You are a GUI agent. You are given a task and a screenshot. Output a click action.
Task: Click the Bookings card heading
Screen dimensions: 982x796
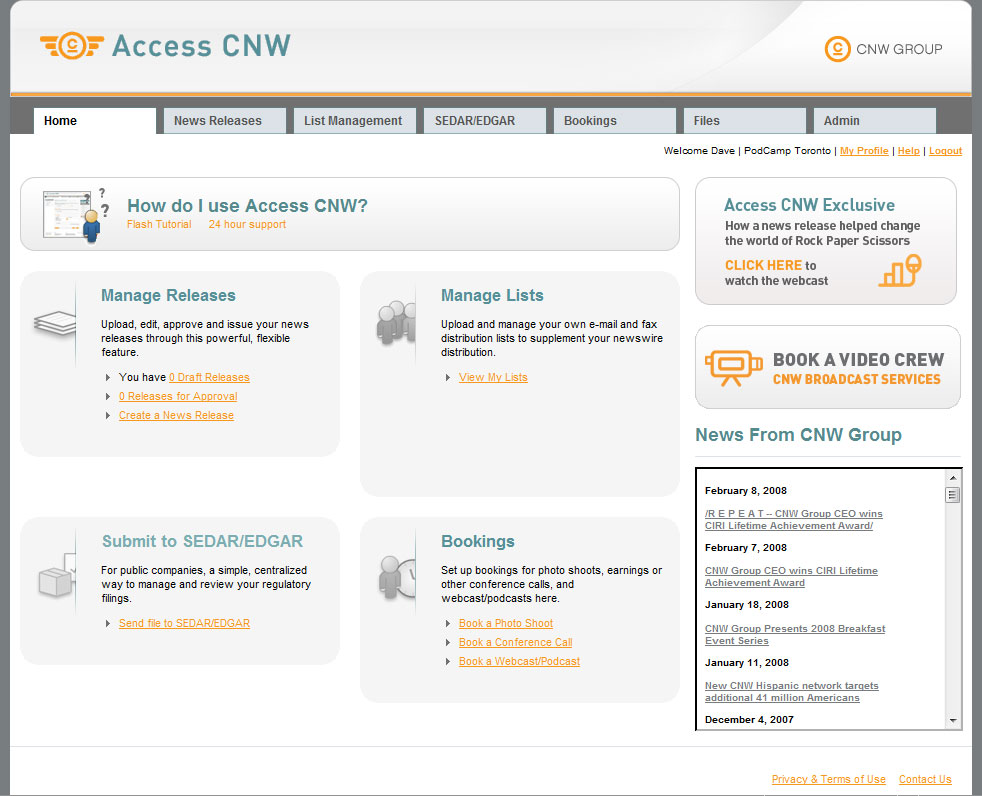point(478,541)
